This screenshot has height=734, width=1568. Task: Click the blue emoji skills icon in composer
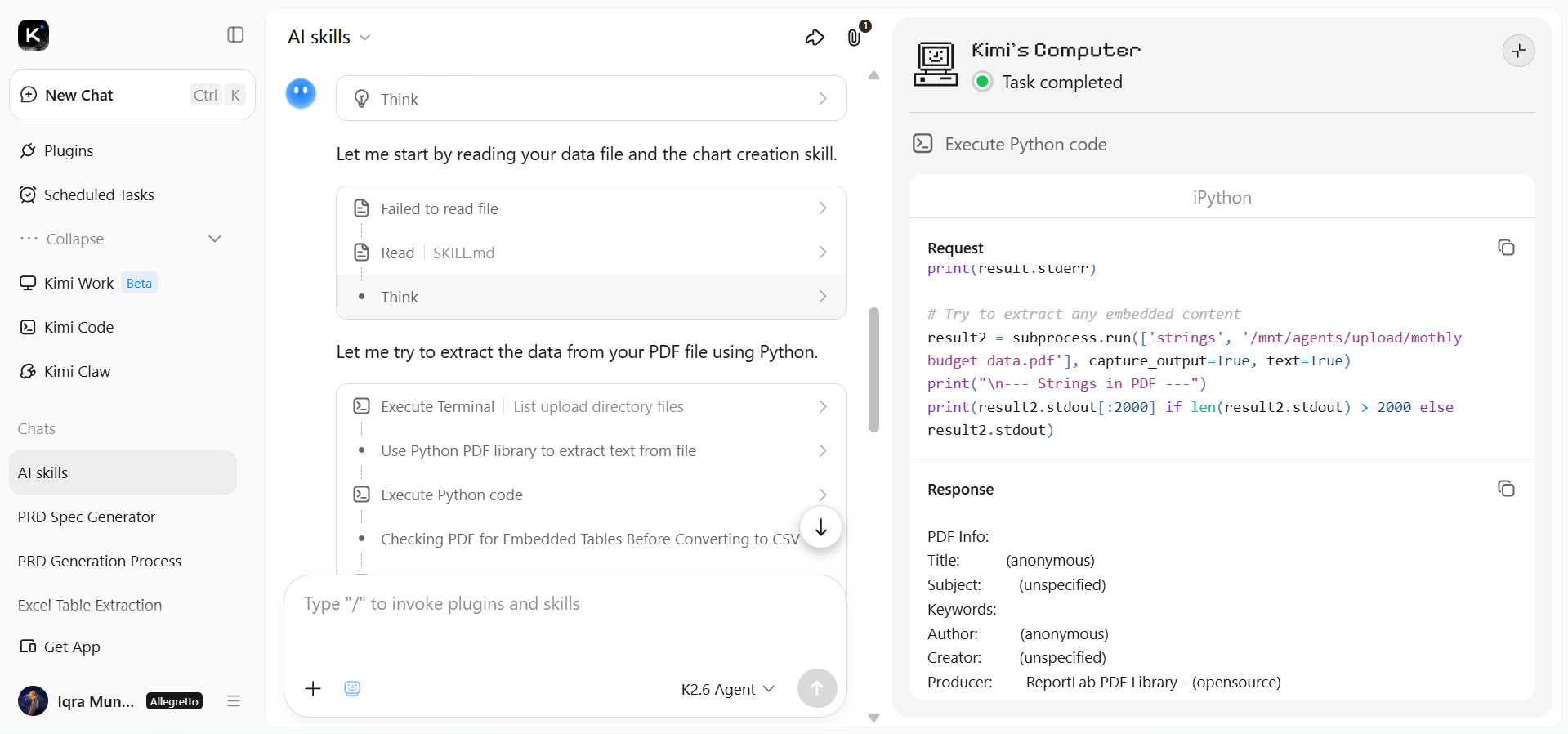(x=352, y=689)
